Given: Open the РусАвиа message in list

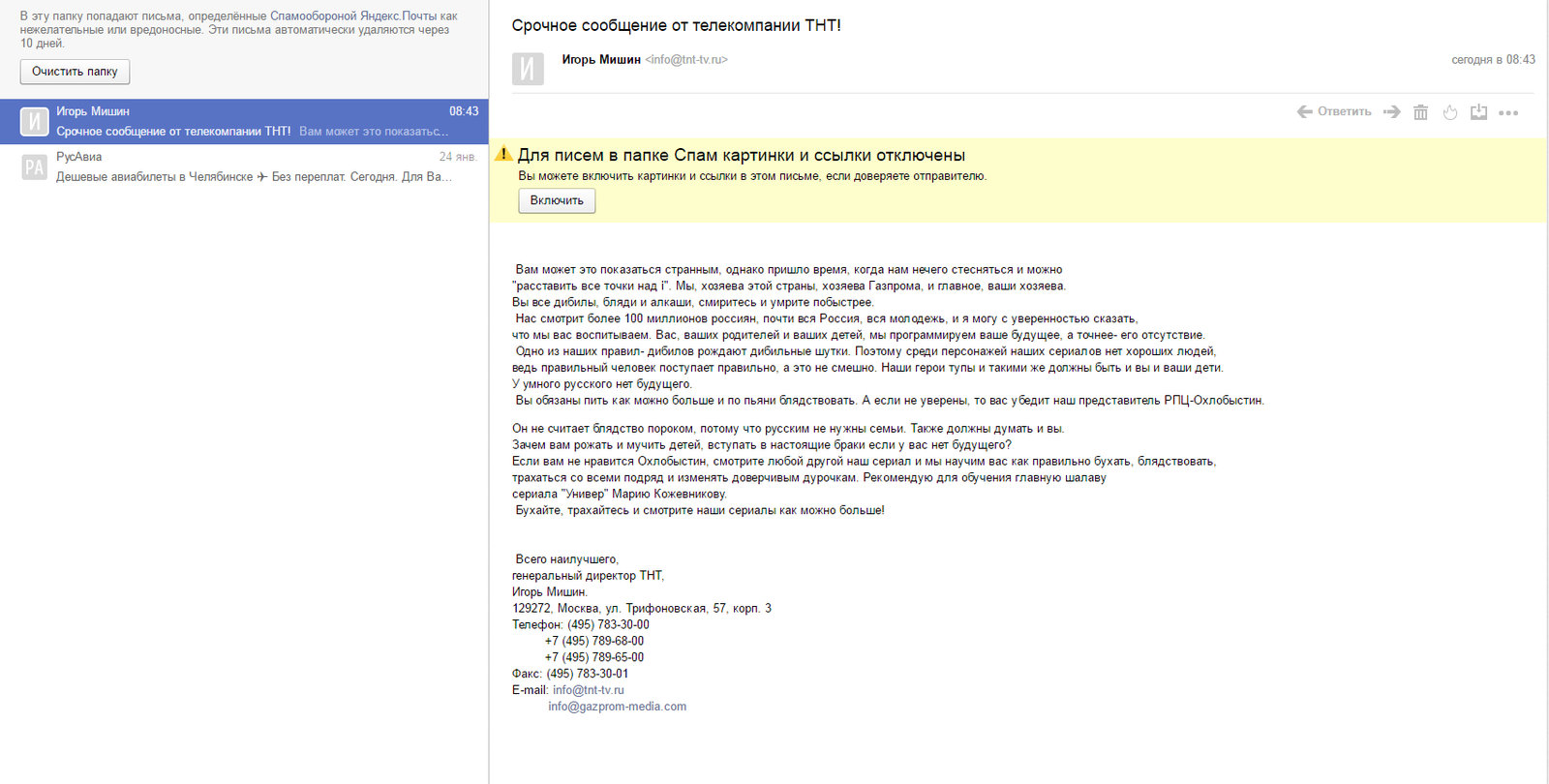Looking at the screenshot, I should (x=244, y=166).
